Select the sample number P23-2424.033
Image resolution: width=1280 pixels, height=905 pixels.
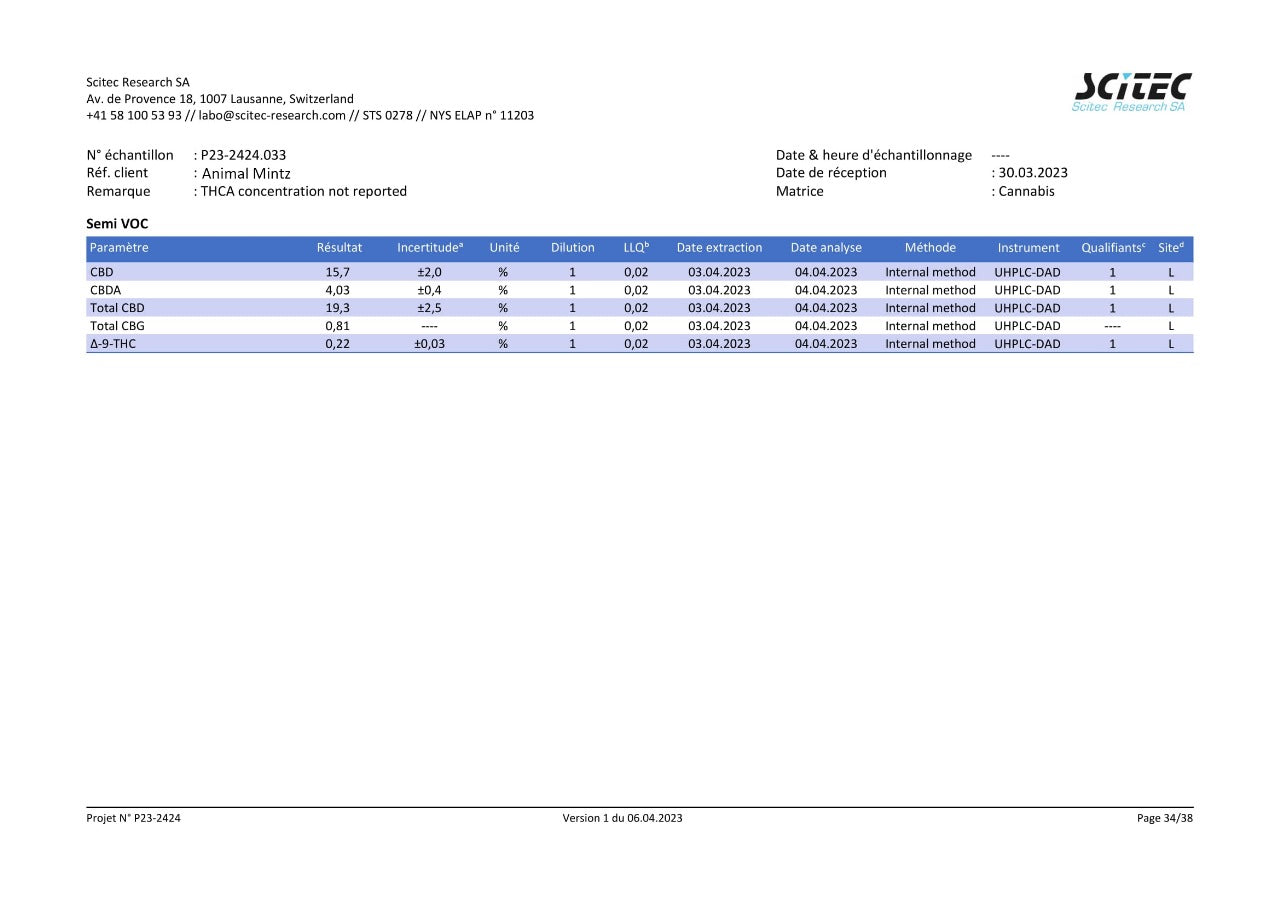243,155
